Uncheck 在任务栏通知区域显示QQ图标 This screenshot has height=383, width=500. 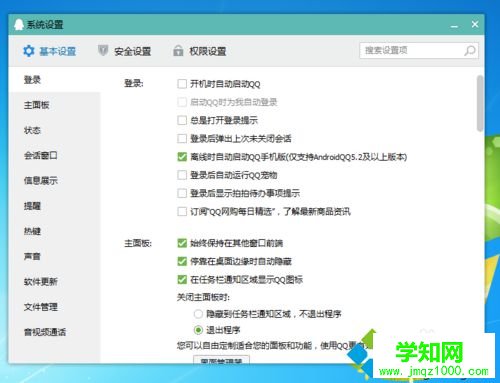pyautogui.click(x=182, y=279)
